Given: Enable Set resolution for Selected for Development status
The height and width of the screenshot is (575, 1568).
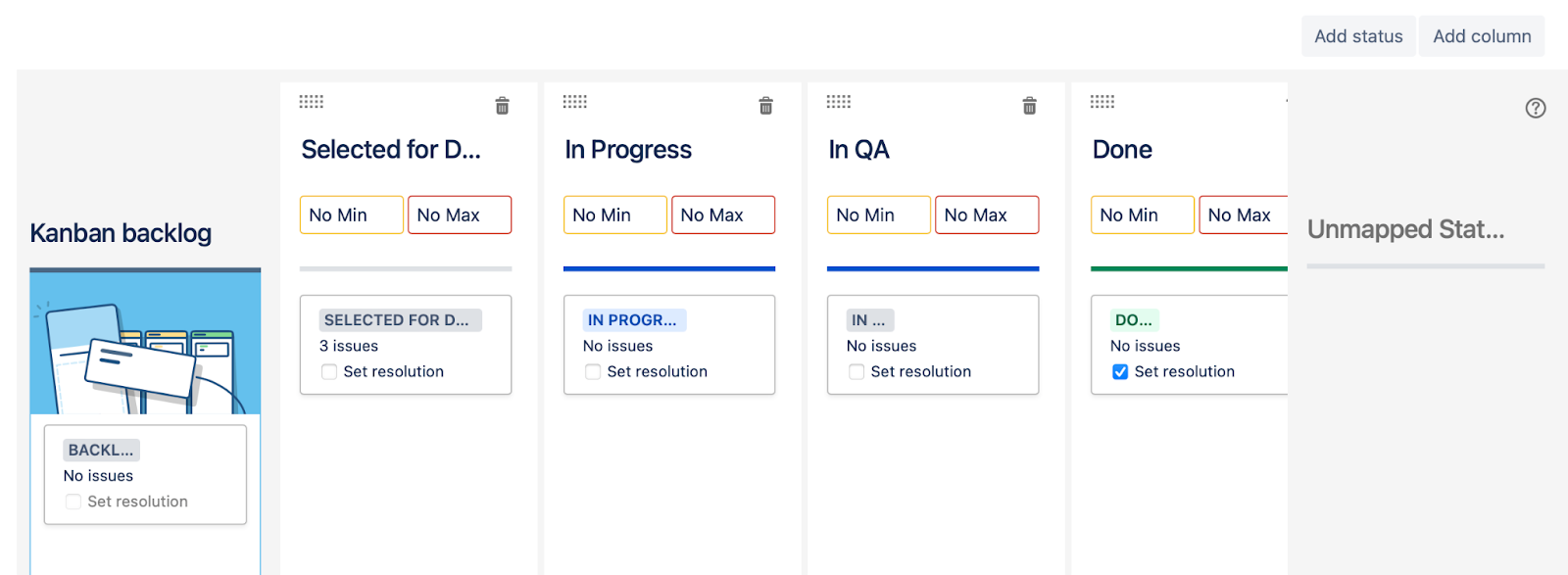Looking at the screenshot, I should point(329,372).
